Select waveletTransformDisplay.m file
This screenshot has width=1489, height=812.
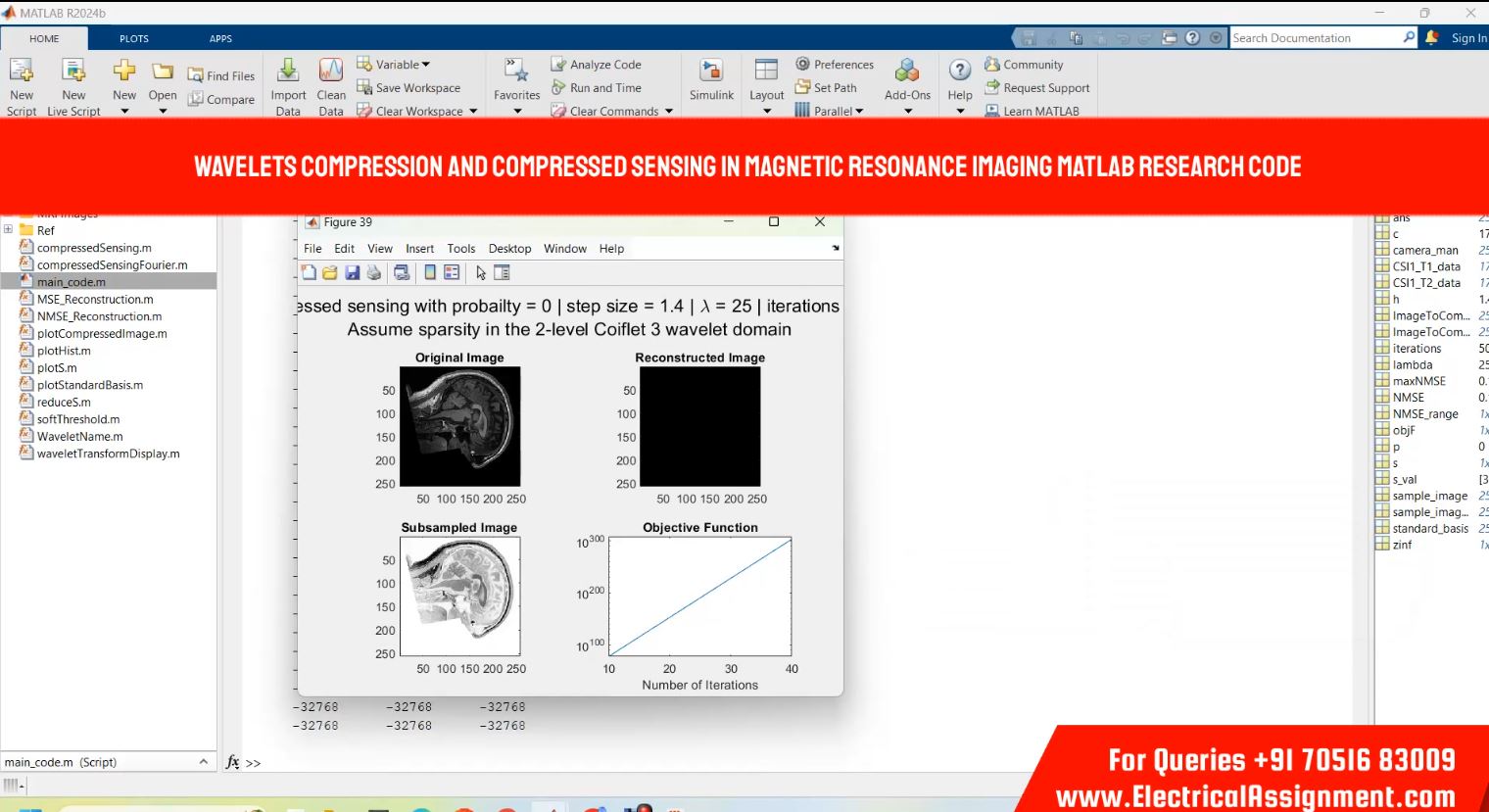click(x=108, y=454)
